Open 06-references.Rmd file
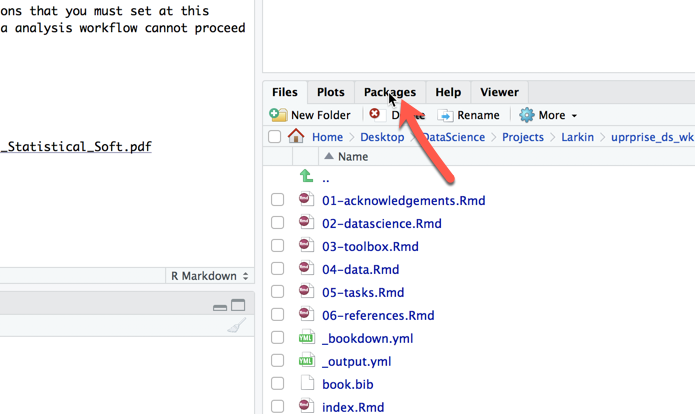 coord(378,316)
